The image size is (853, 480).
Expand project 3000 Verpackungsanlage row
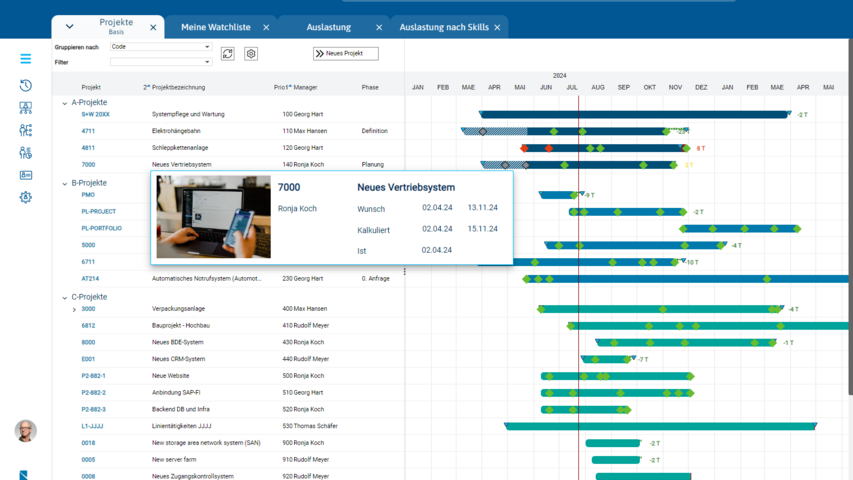click(74, 310)
